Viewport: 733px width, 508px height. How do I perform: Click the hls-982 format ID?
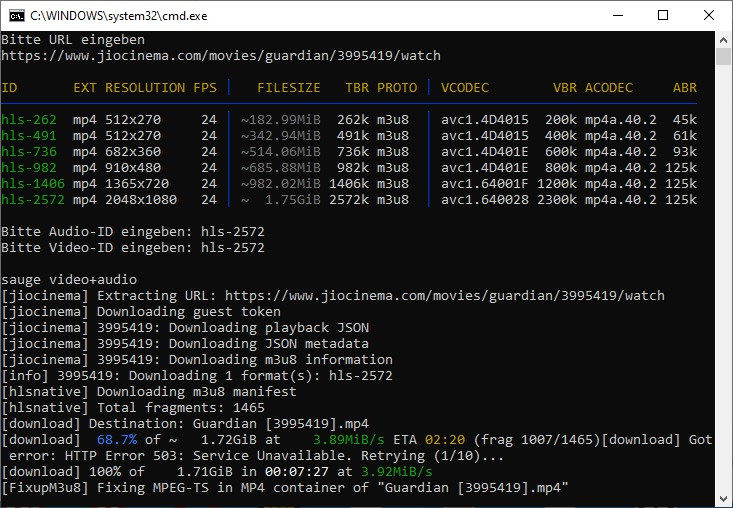29,168
